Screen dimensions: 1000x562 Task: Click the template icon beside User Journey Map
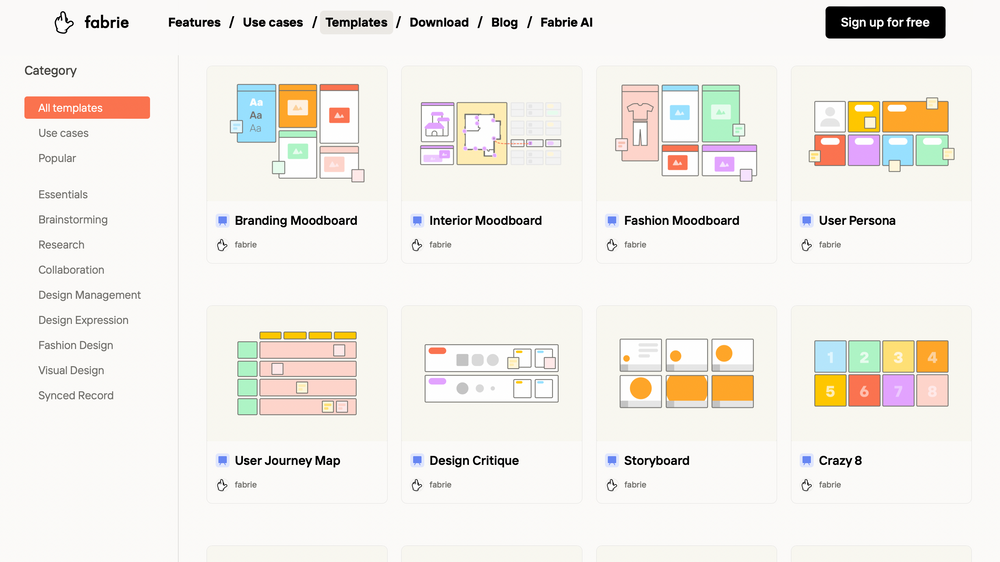(x=222, y=461)
